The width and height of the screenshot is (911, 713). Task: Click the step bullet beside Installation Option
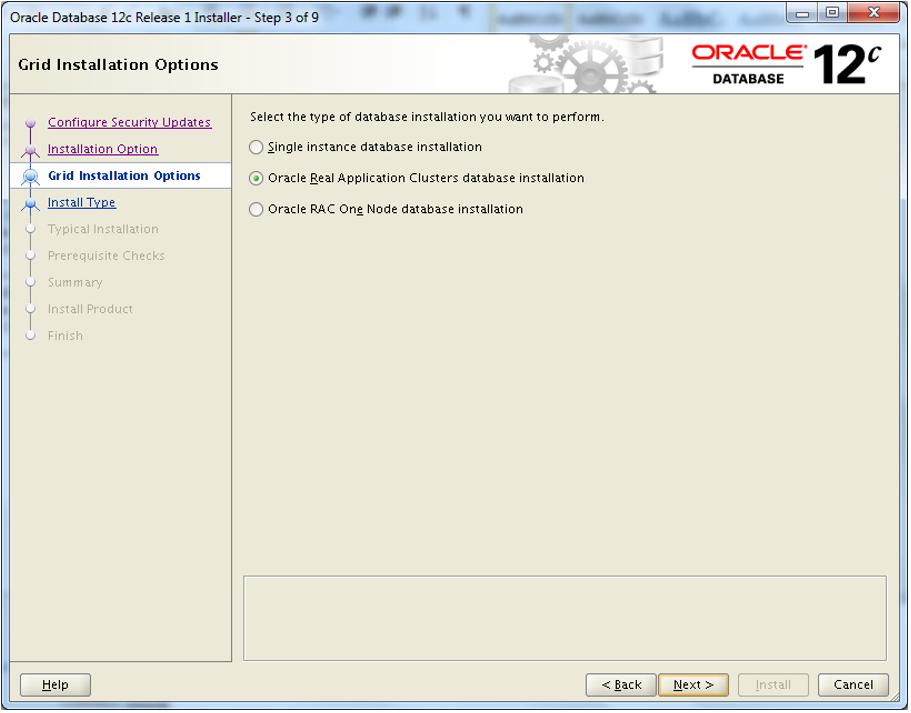(31, 150)
